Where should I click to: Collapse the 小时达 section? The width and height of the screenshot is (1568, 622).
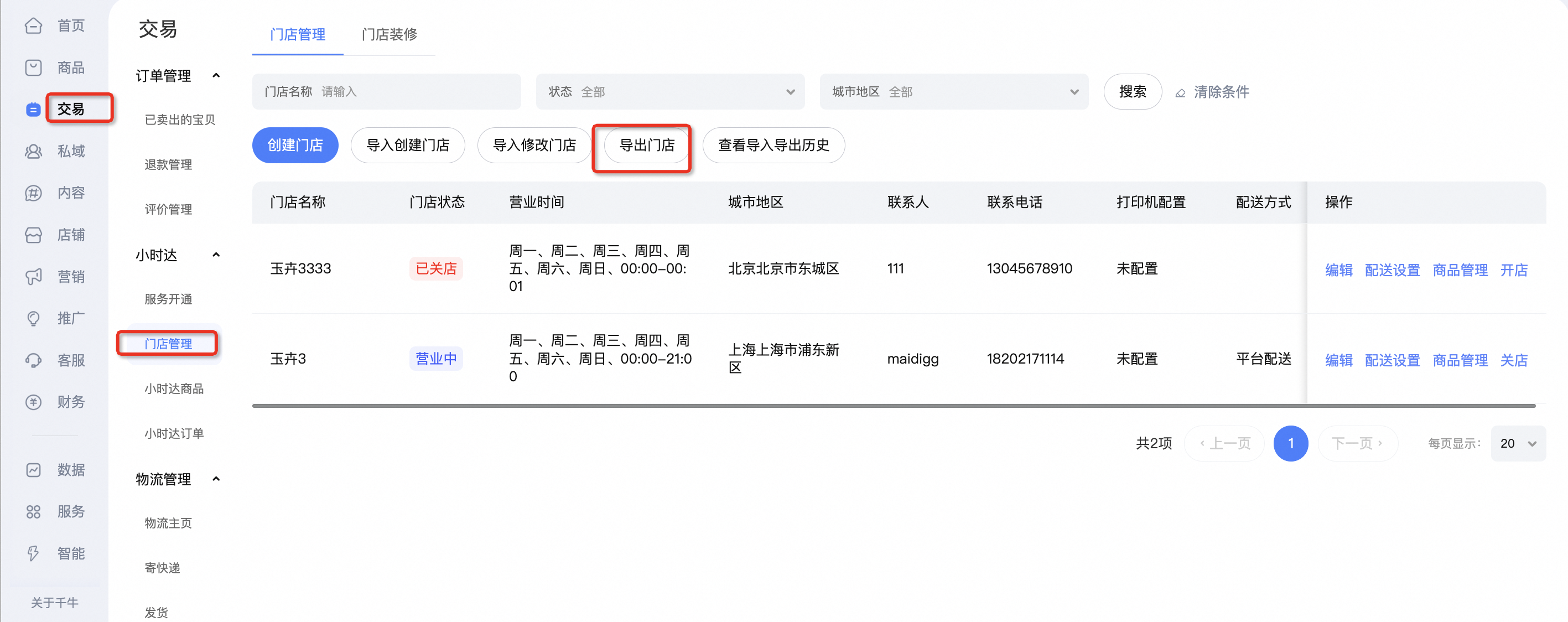[x=216, y=255]
